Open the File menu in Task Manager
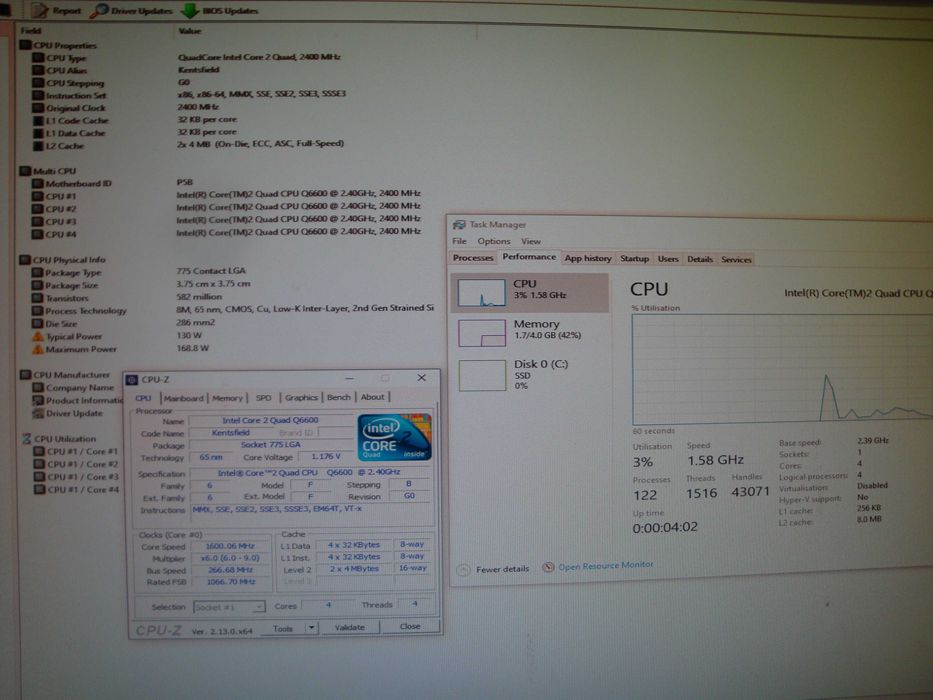The image size is (933, 700). tap(459, 241)
